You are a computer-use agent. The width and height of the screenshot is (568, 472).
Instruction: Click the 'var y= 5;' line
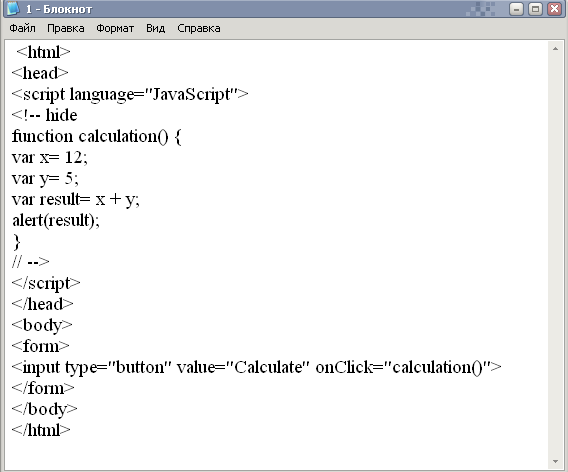45,179
